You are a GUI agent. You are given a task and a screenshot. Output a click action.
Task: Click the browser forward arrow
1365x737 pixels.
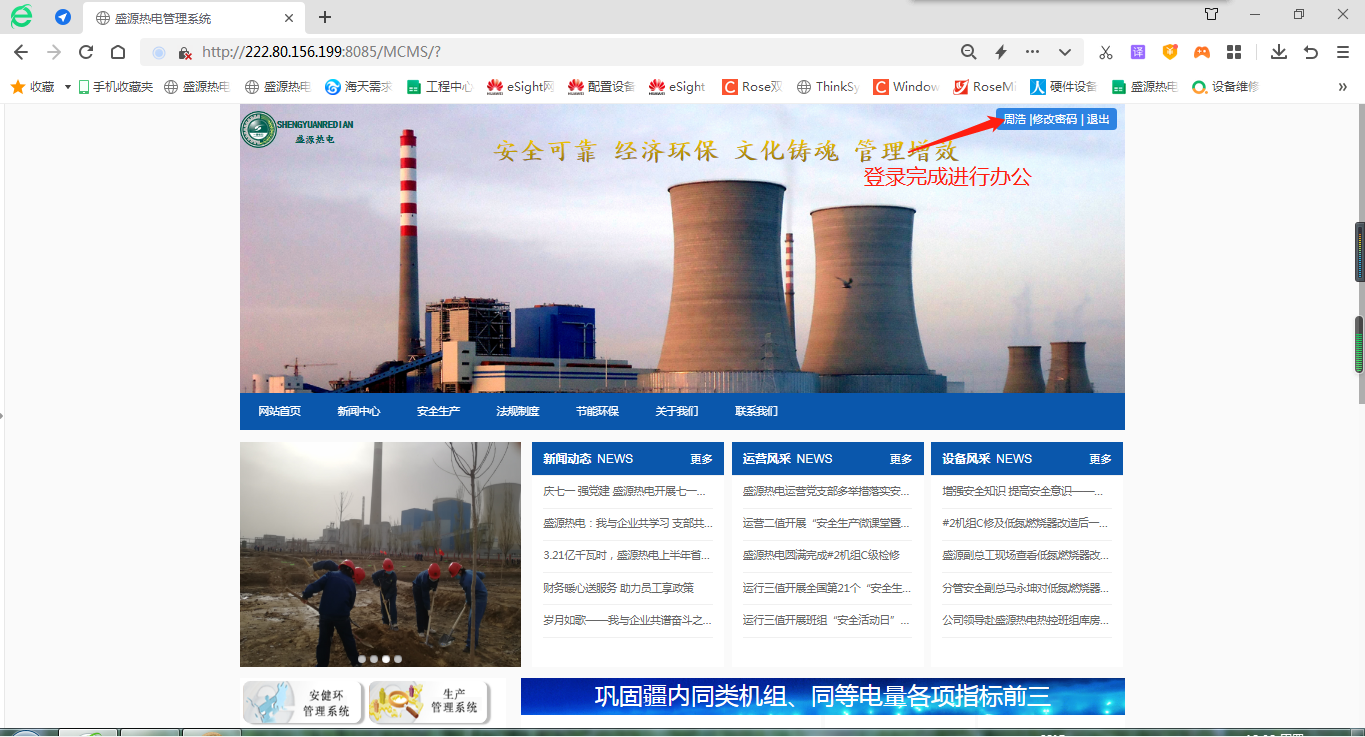(53, 52)
